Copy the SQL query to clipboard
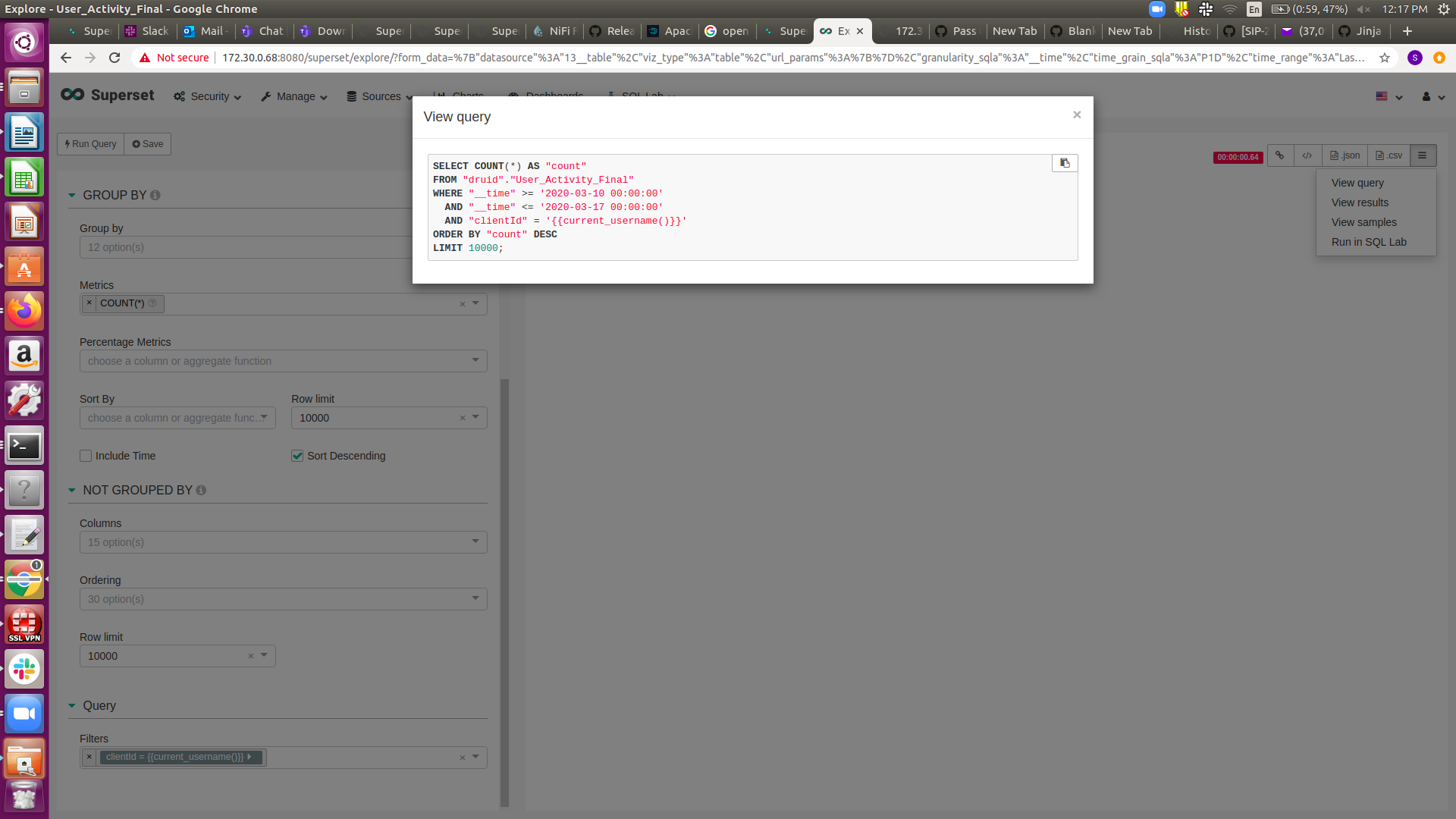 pos(1064,163)
